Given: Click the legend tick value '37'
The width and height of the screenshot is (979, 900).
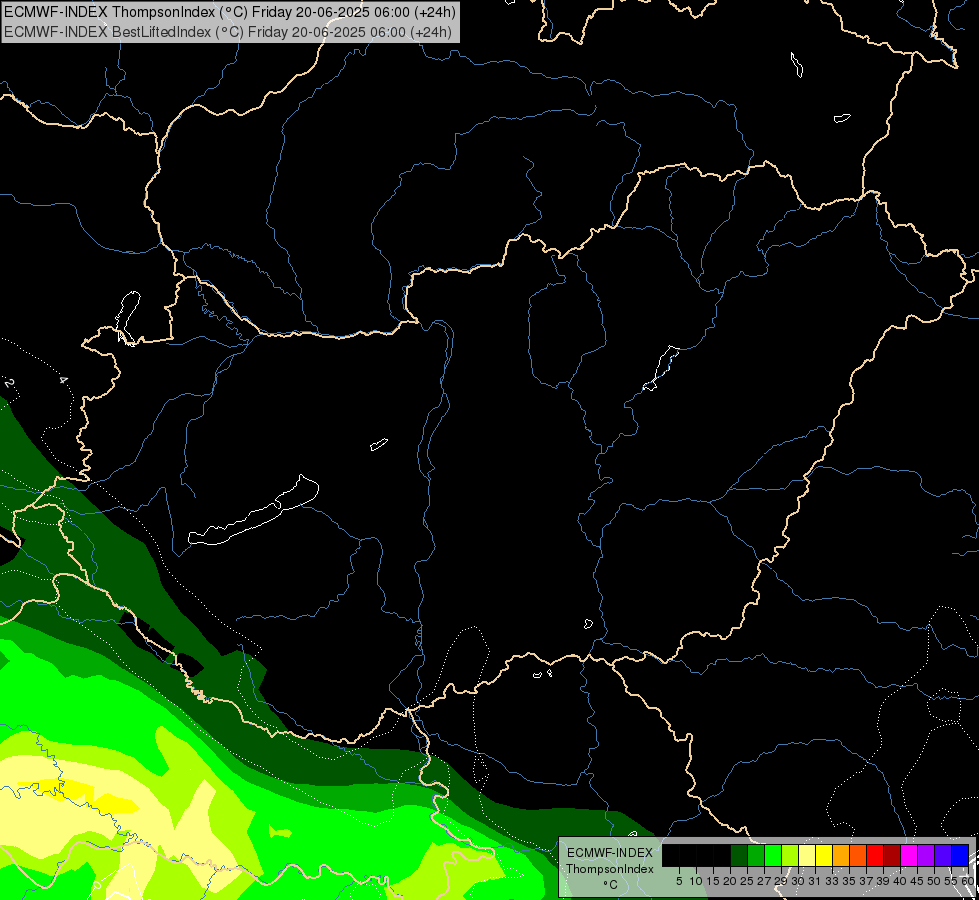Looking at the screenshot, I should pyautogui.click(x=866, y=881).
